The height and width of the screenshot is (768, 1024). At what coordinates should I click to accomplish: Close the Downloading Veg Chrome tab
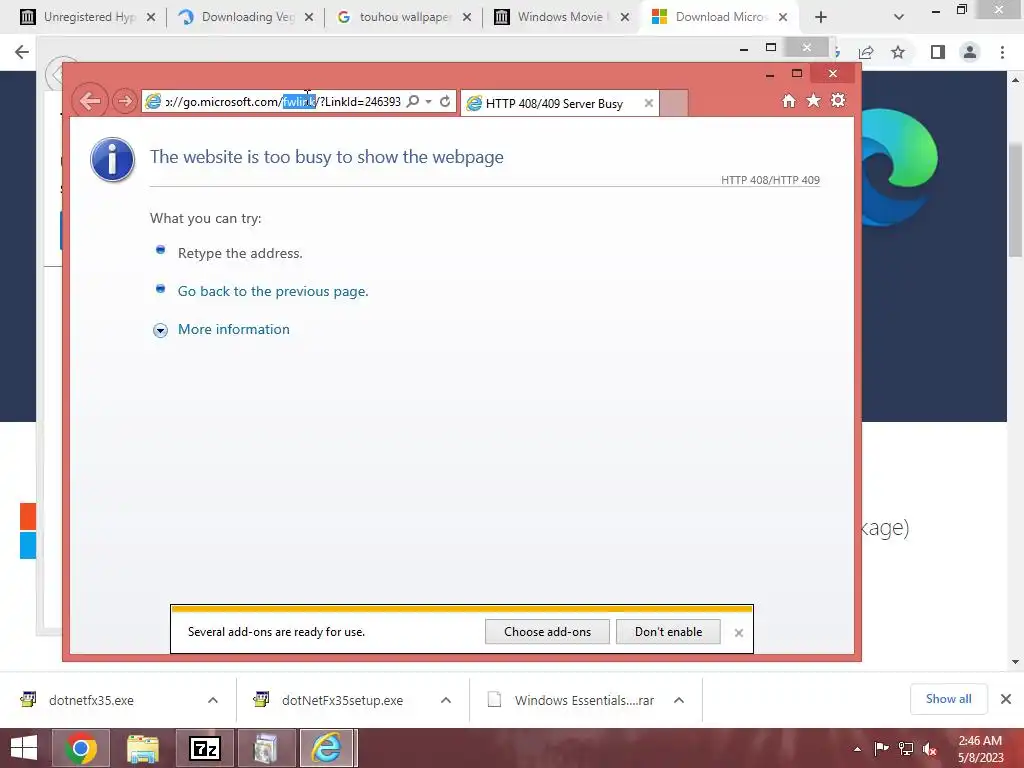pos(309,18)
